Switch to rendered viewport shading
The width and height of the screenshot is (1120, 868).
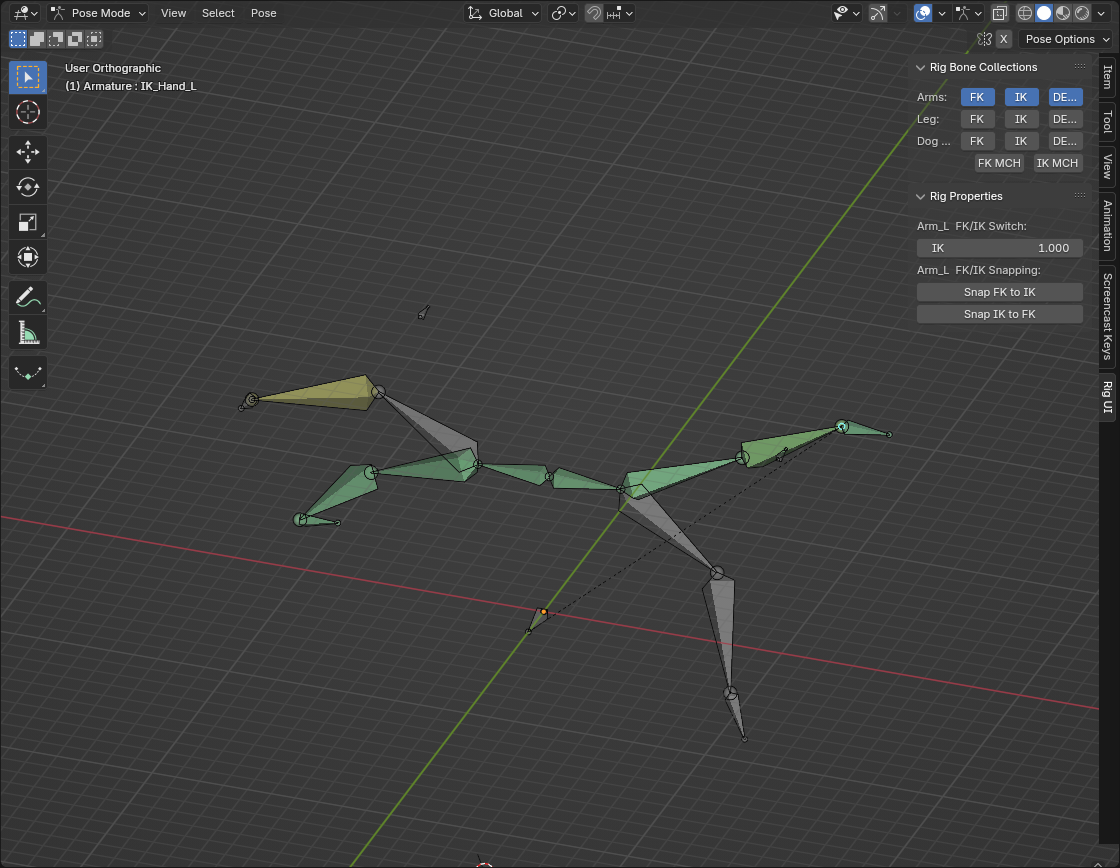pyautogui.click(x=1082, y=13)
